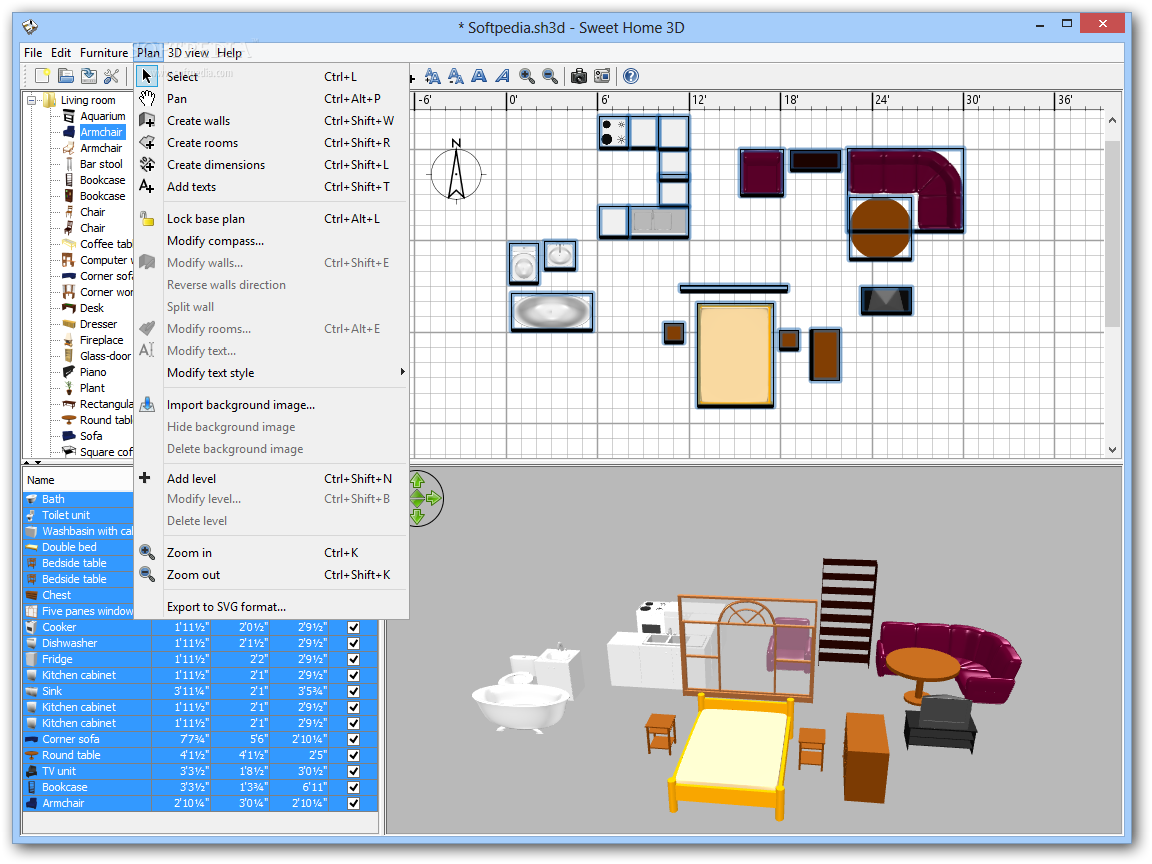Toggle visibility checkbox for Dishwasher row

353,644
